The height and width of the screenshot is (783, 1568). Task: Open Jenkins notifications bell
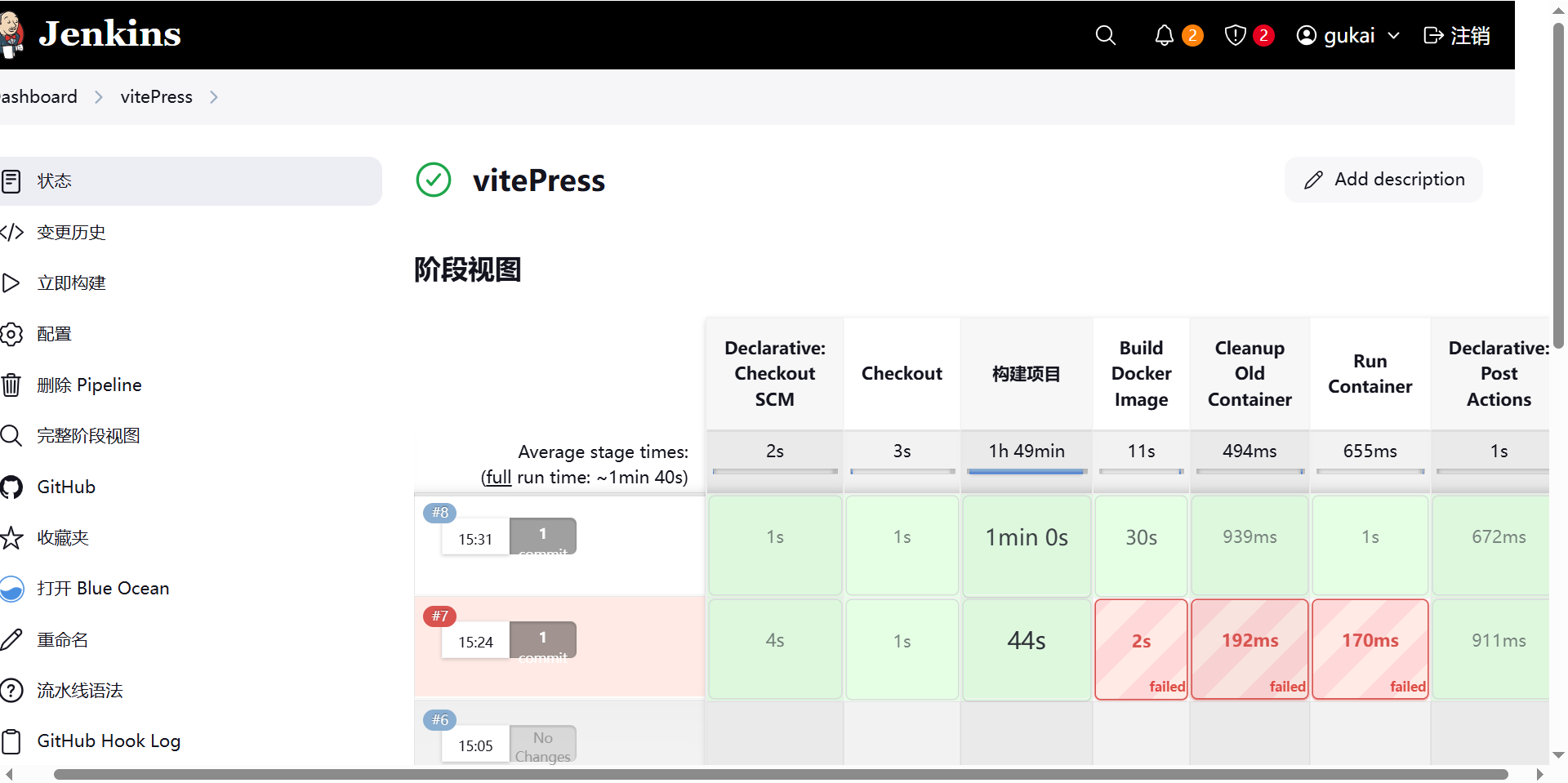(x=1164, y=35)
